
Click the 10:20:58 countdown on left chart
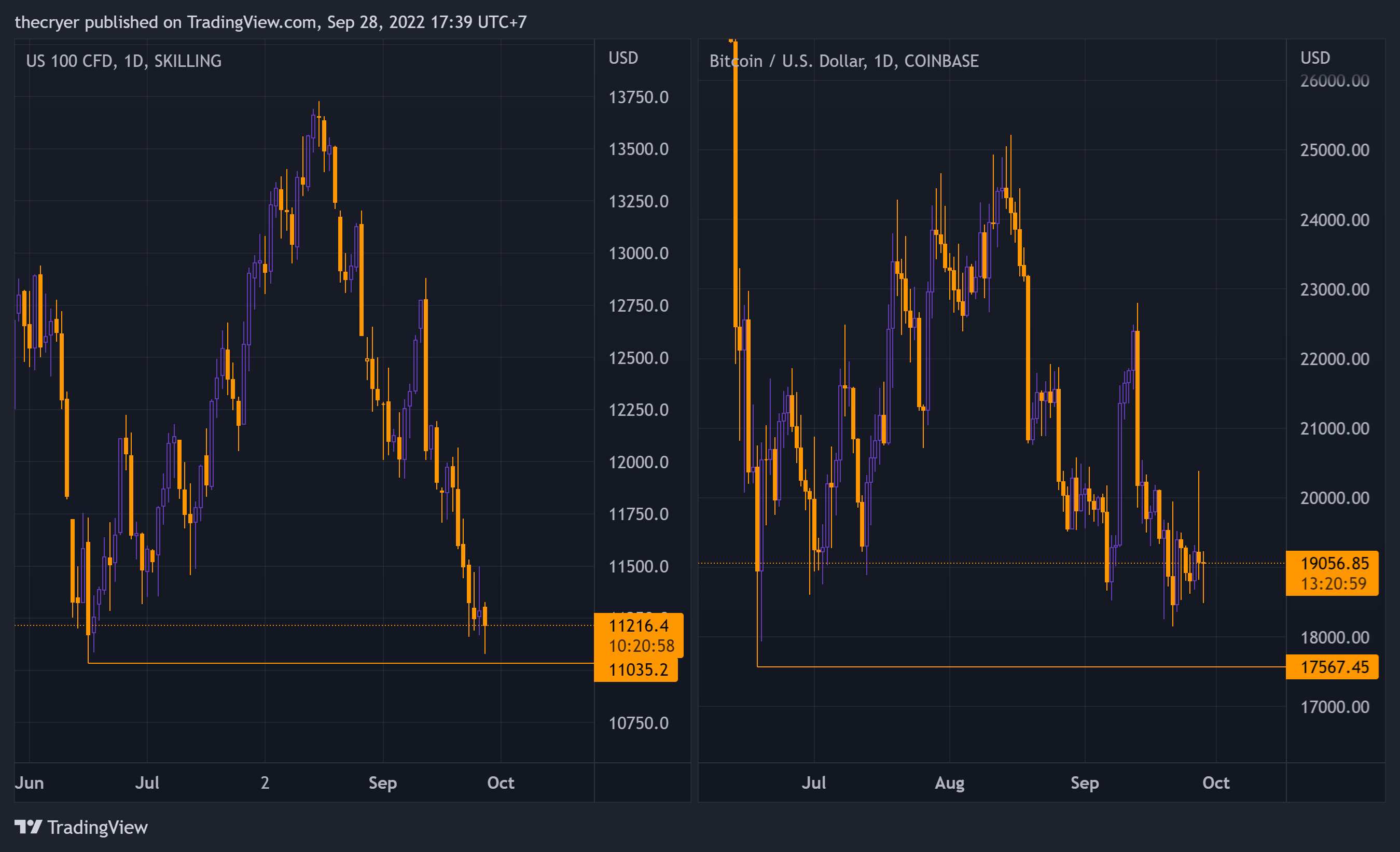click(x=642, y=646)
